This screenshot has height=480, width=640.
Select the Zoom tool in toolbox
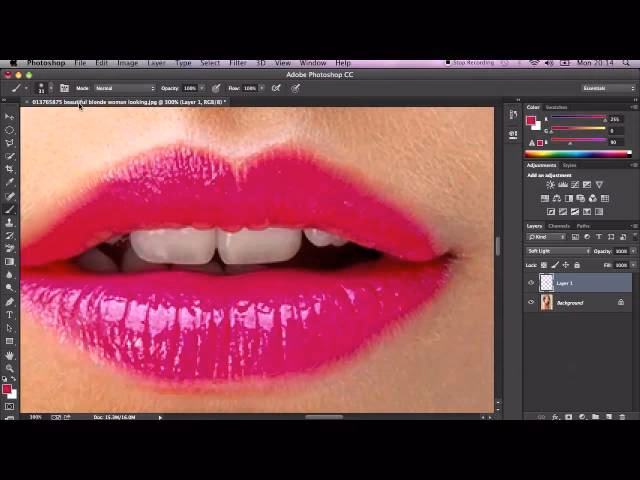(9, 368)
